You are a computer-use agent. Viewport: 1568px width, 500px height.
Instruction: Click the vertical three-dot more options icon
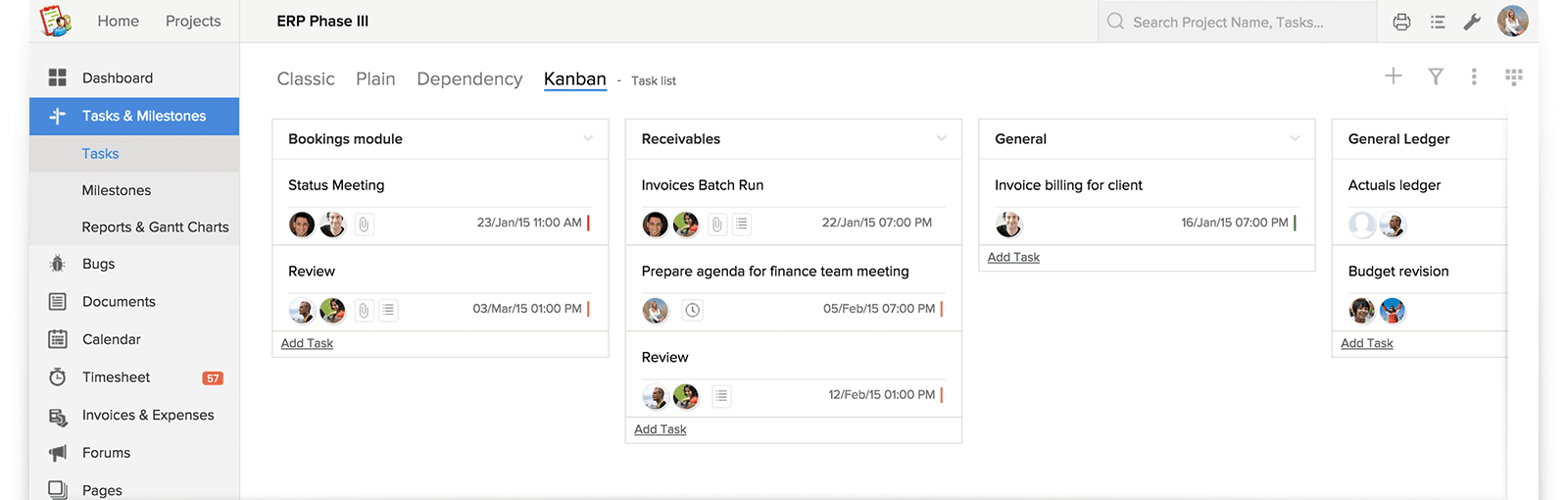point(1474,76)
